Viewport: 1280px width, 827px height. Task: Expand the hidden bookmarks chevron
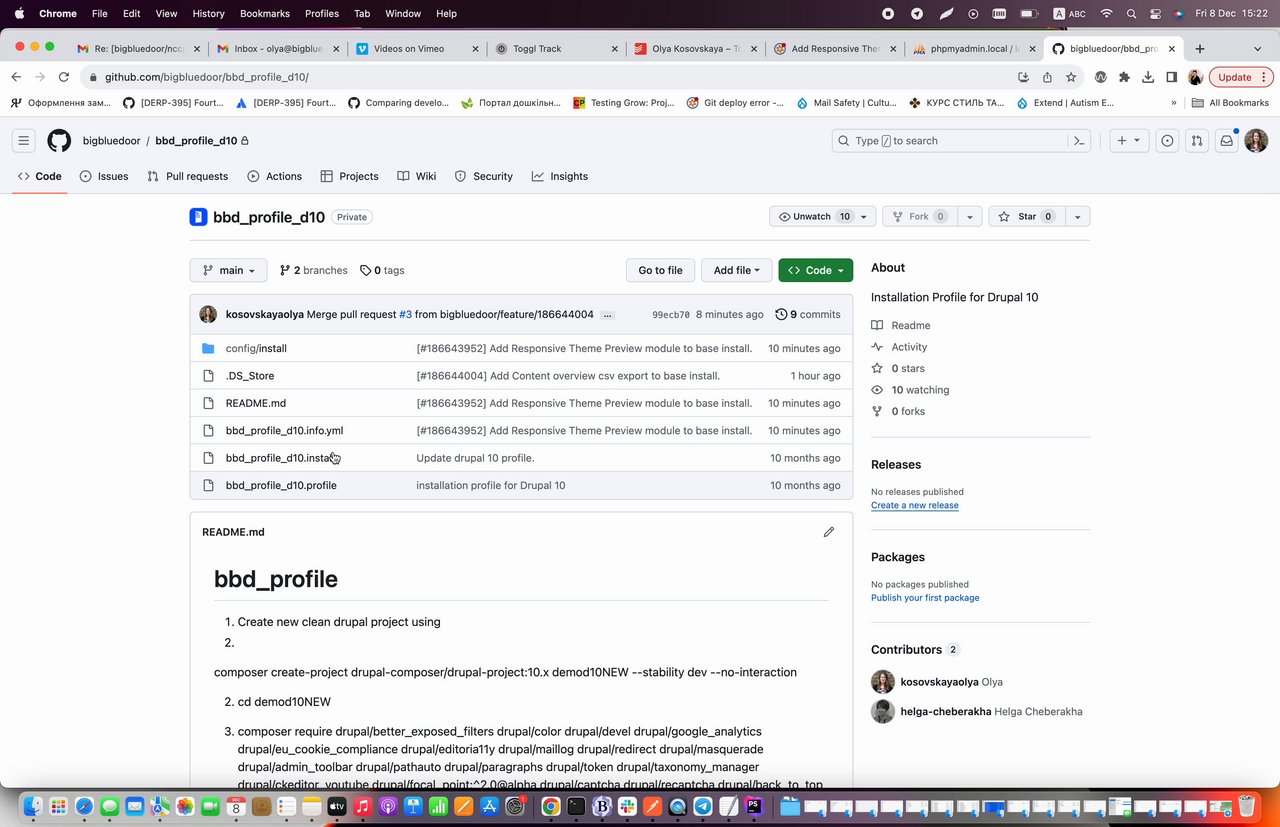tap(1174, 102)
